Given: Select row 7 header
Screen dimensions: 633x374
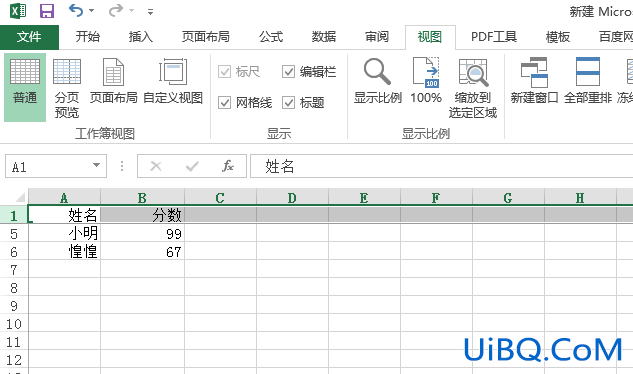Looking at the screenshot, I should tap(14, 269).
